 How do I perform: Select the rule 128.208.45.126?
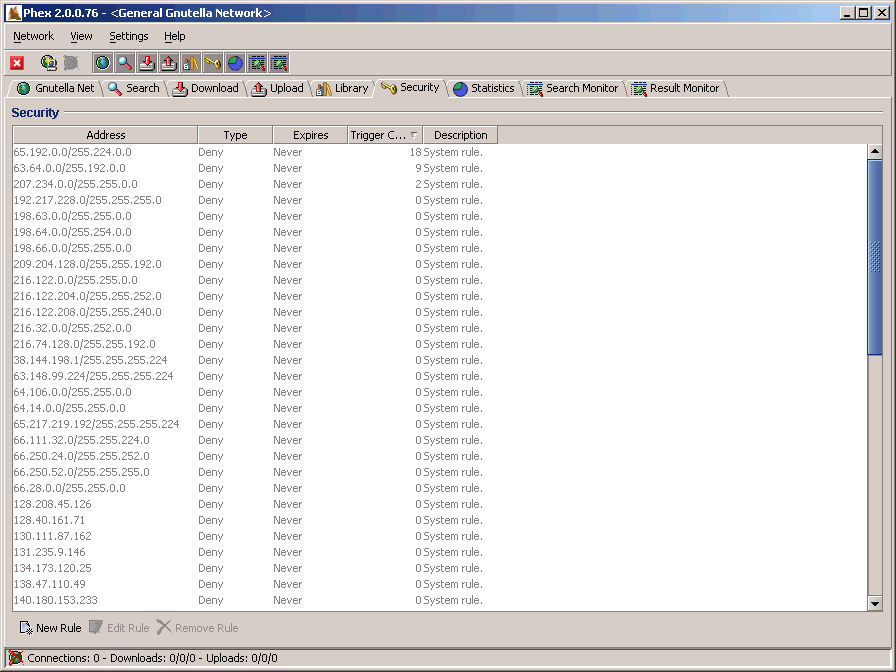coord(255,504)
